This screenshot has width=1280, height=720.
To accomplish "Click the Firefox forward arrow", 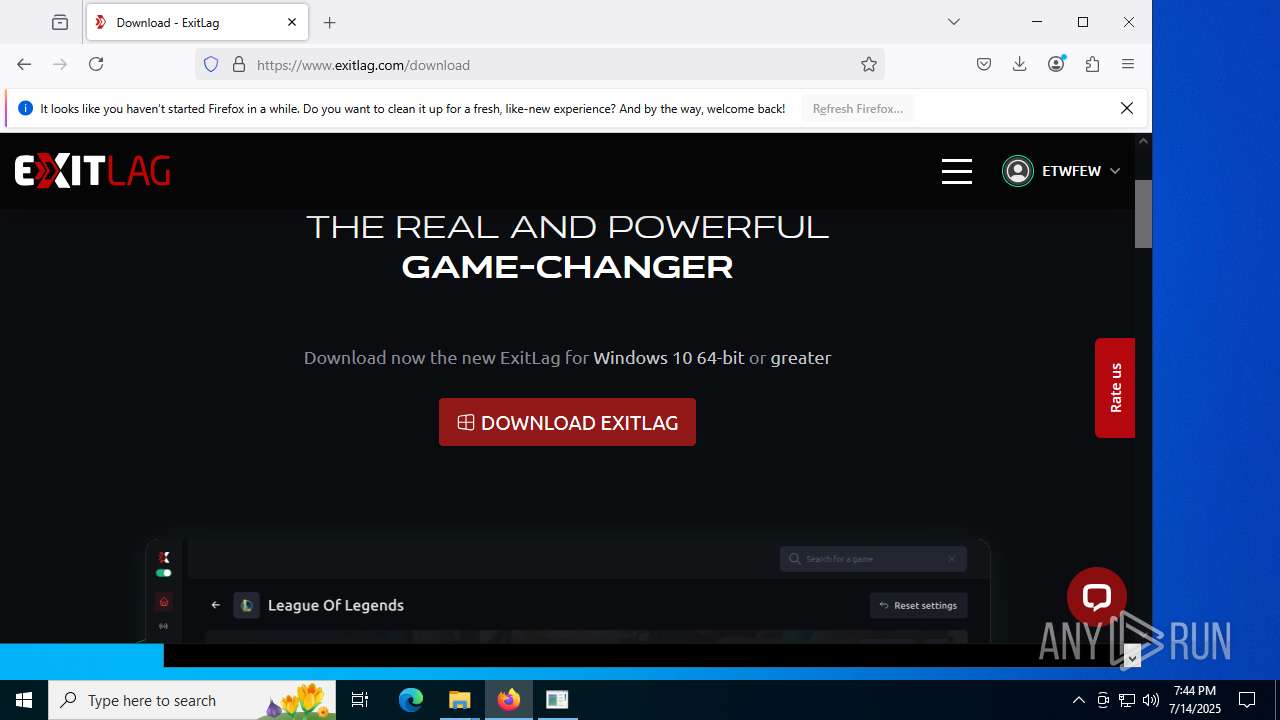I will (x=60, y=64).
